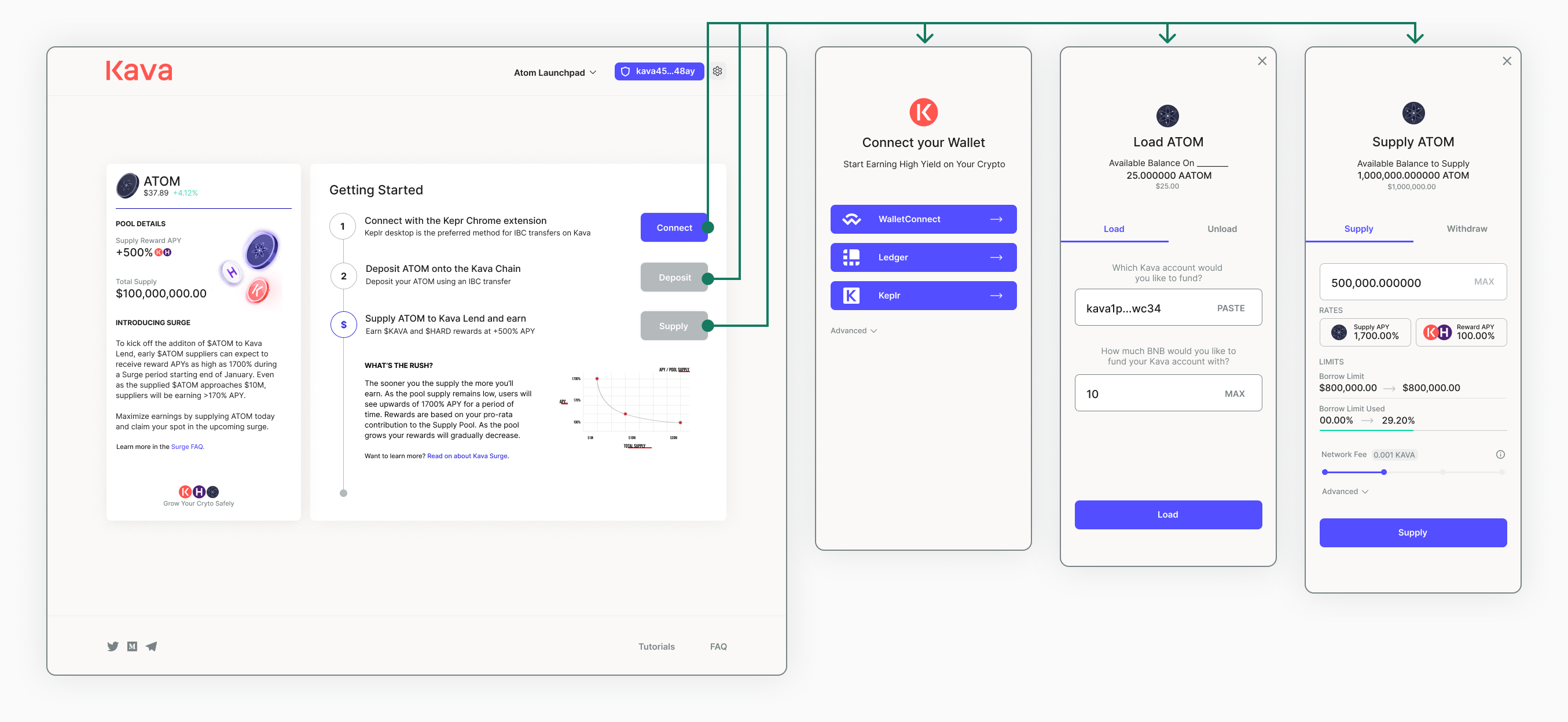Open the Medium icon in footer
Image resolution: width=1568 pixels, height=722 pixels.
(132, 646)
